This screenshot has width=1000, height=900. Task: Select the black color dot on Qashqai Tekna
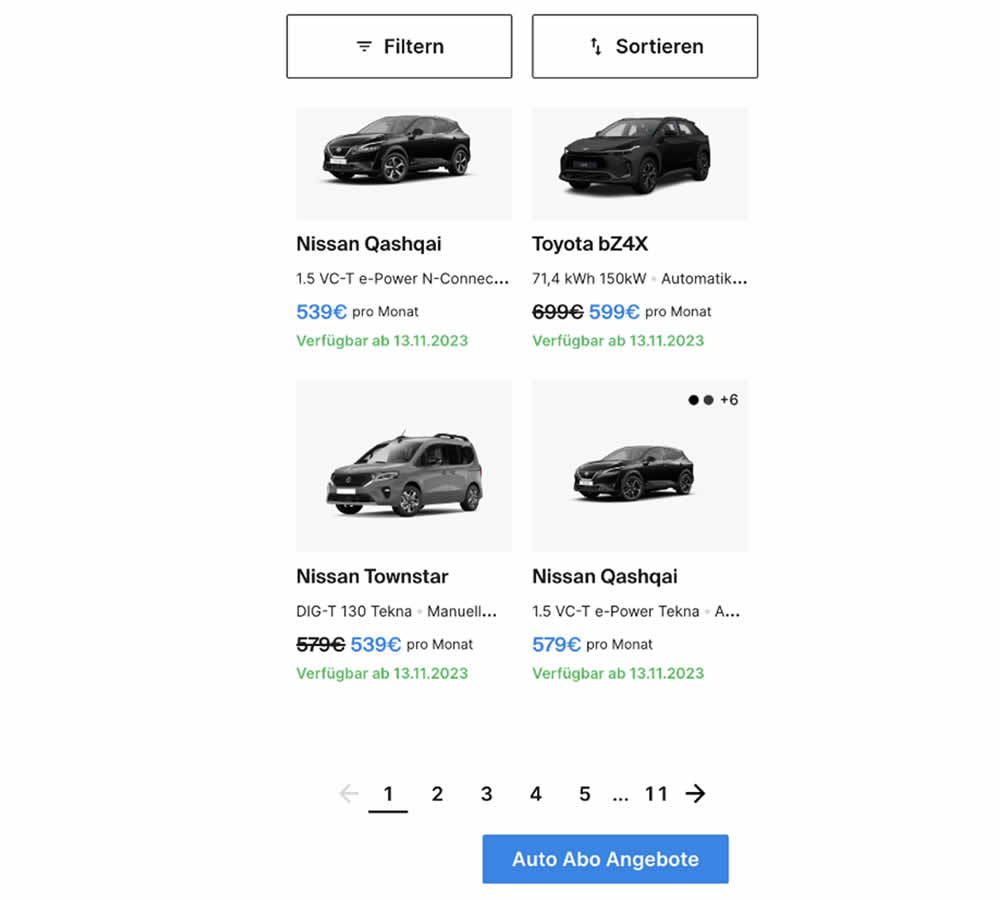coord(694,400)
